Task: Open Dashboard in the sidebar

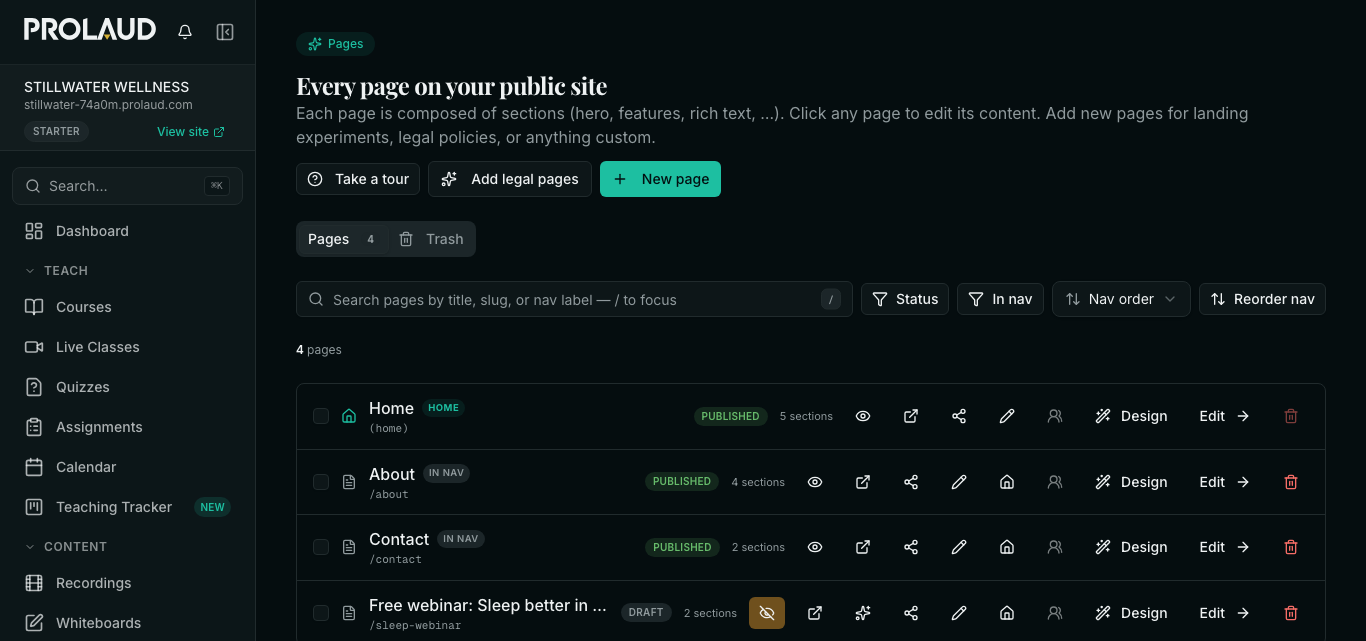Action: (x=128, y=231)
